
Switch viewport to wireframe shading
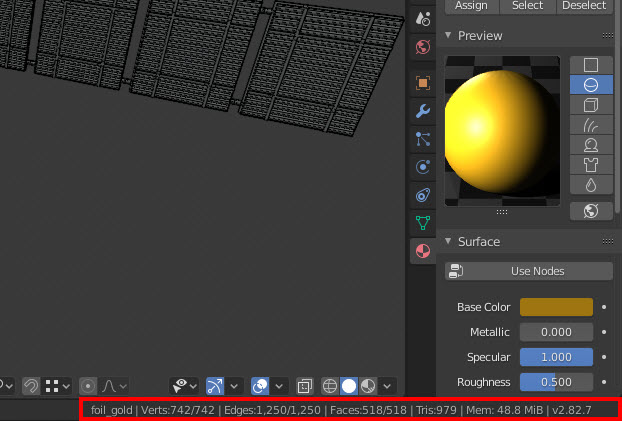(x=330, y=386)
